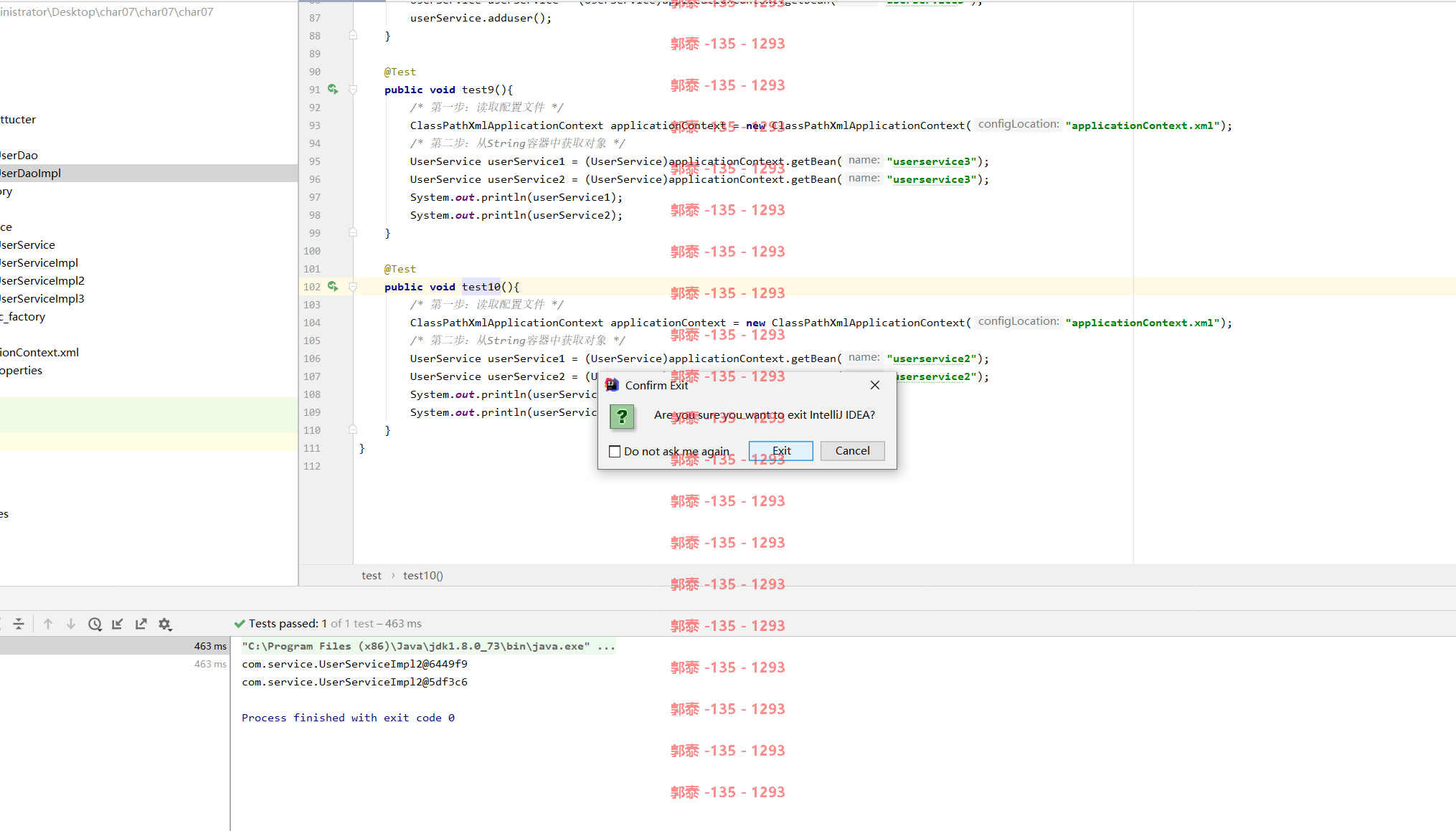Click the export test results icon
Viewport: 1456px width, 831px height.
141,624
